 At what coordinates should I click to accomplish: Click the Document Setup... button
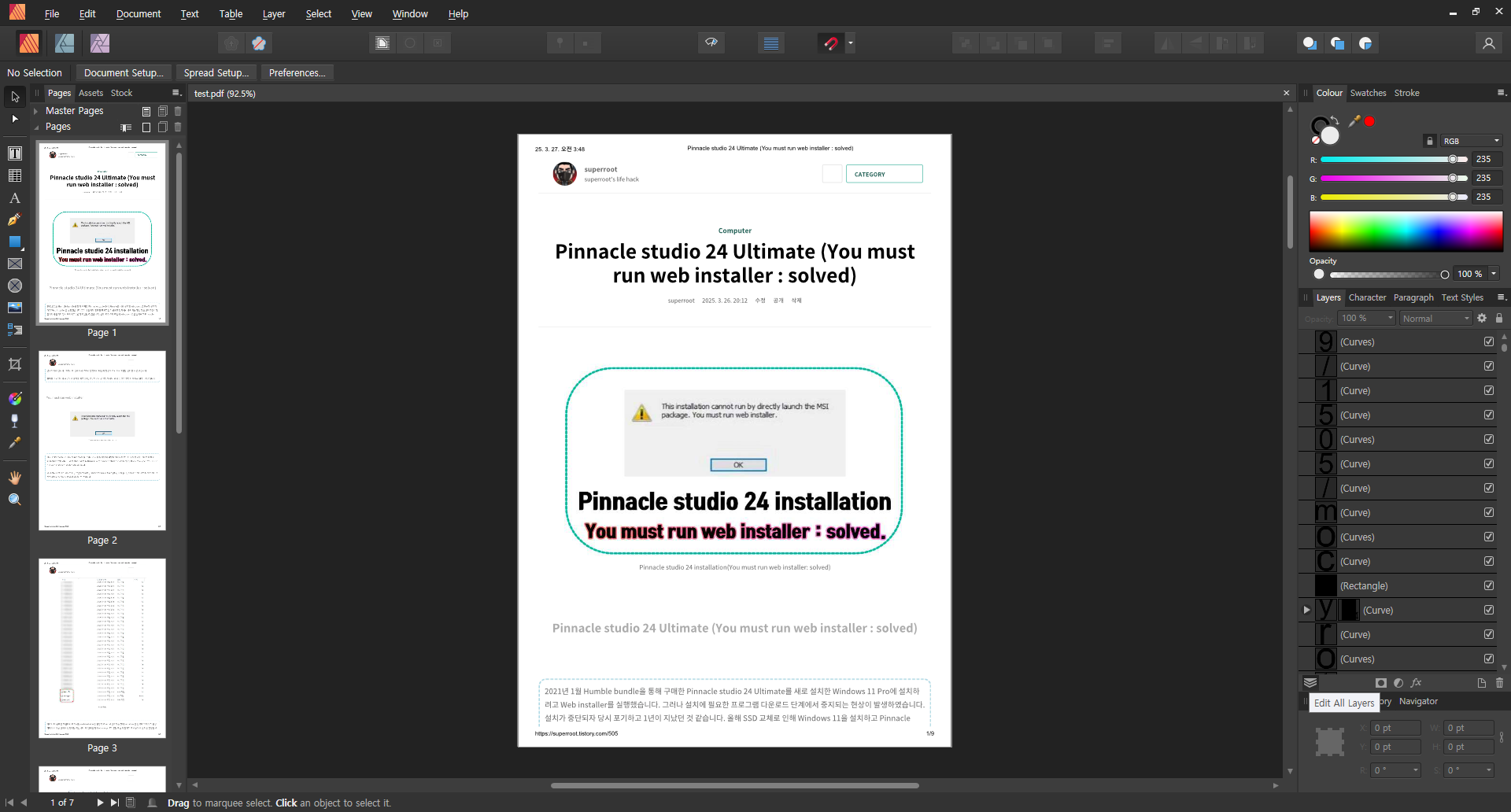click(124, 72)
